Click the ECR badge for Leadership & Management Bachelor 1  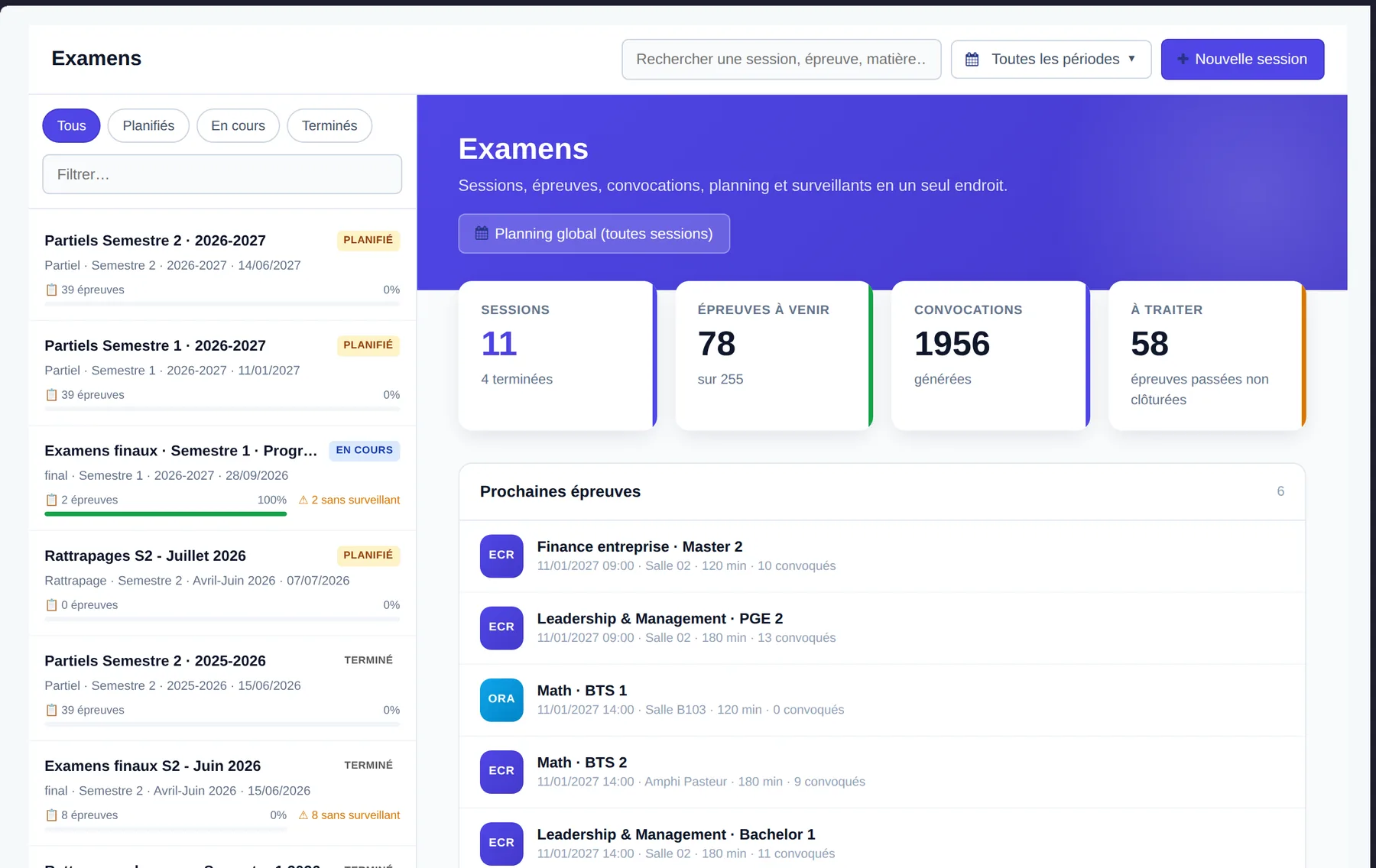[501, 843]
